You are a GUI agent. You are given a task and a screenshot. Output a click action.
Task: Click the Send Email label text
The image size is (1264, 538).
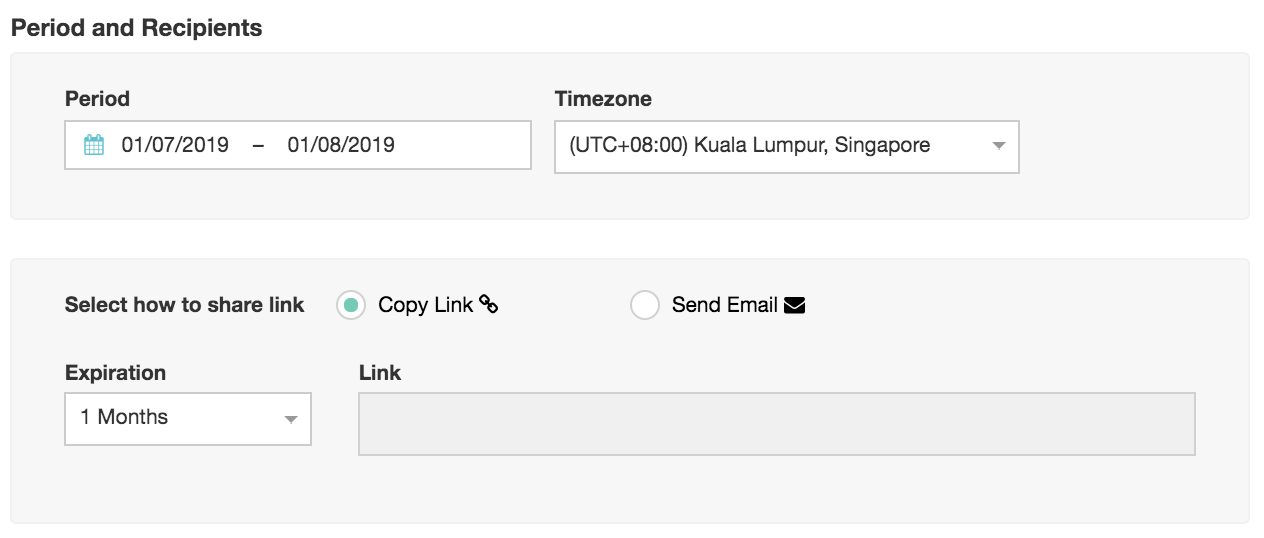tap(724, 305)
